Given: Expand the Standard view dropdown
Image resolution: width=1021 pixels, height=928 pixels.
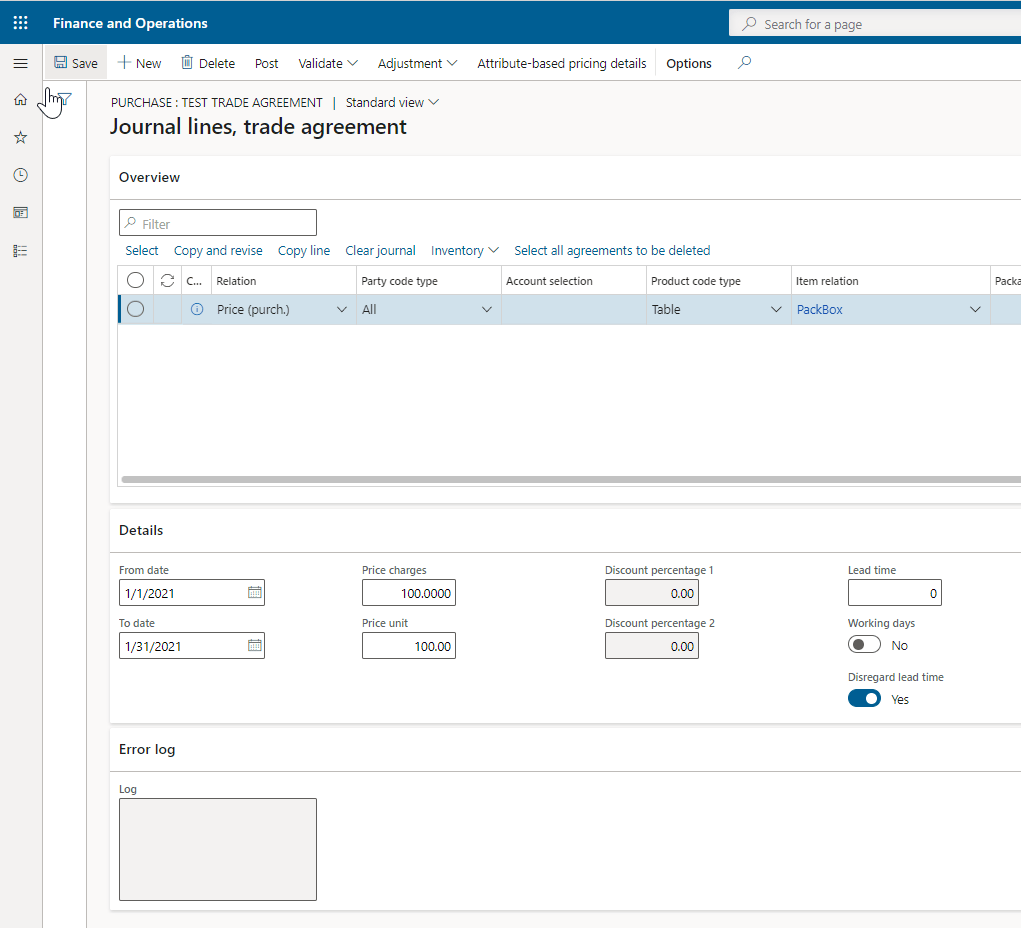Looking at the screenshot, I should [391, 102].
